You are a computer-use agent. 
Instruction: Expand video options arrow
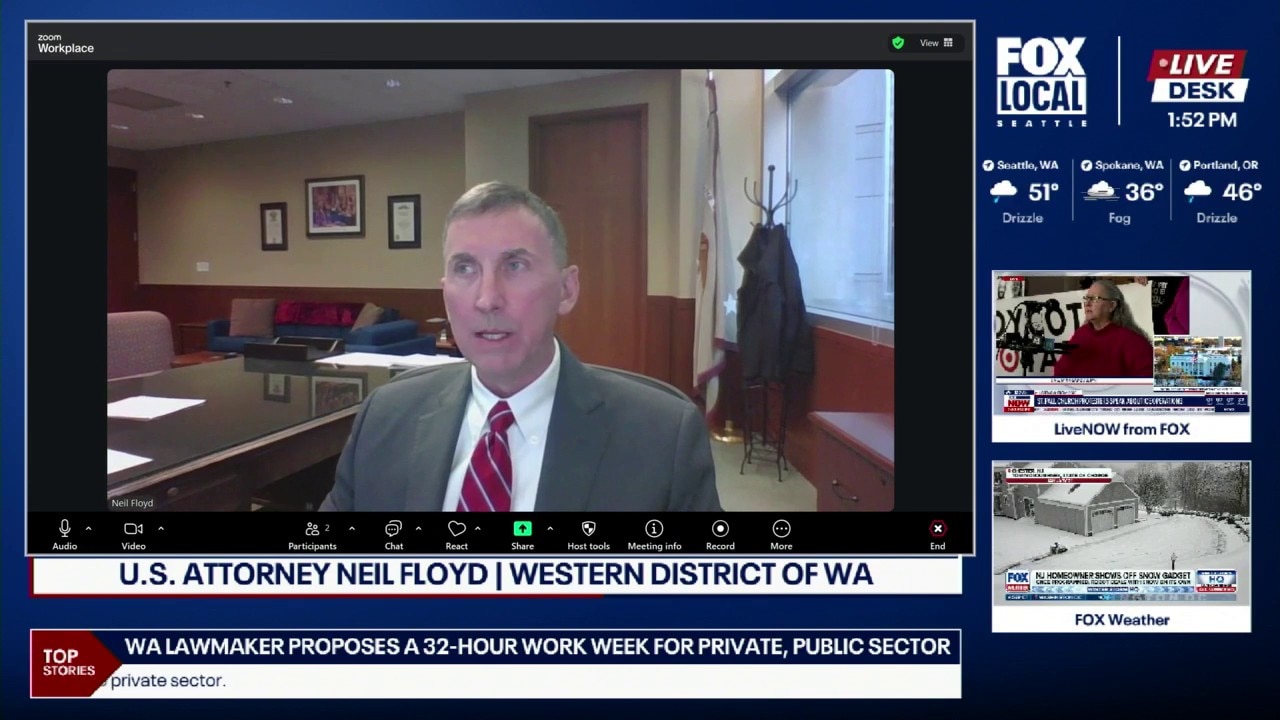pyautogui.click(x=161, y=528)
